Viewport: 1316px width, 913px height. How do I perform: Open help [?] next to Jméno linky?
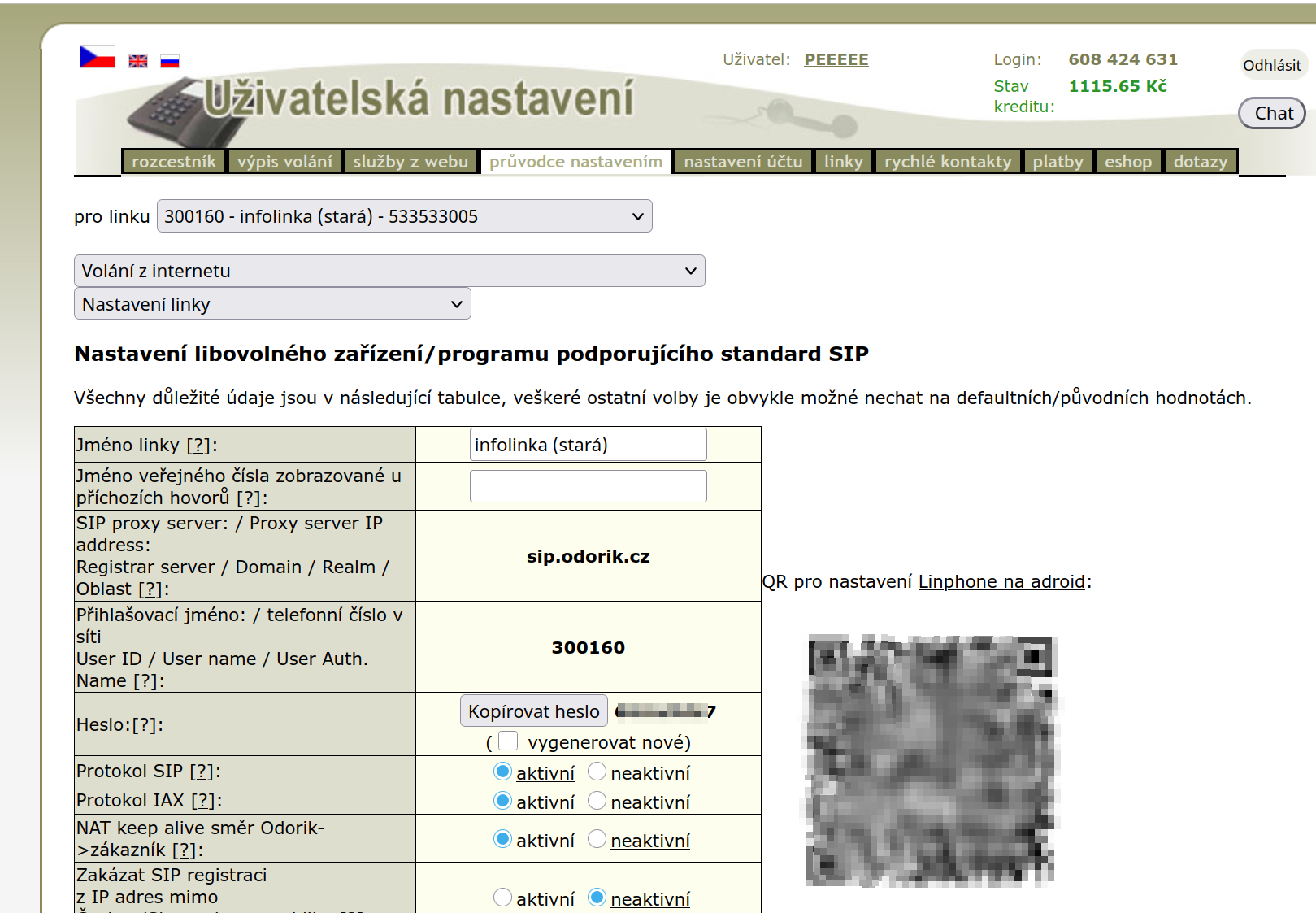coord(199,446)
